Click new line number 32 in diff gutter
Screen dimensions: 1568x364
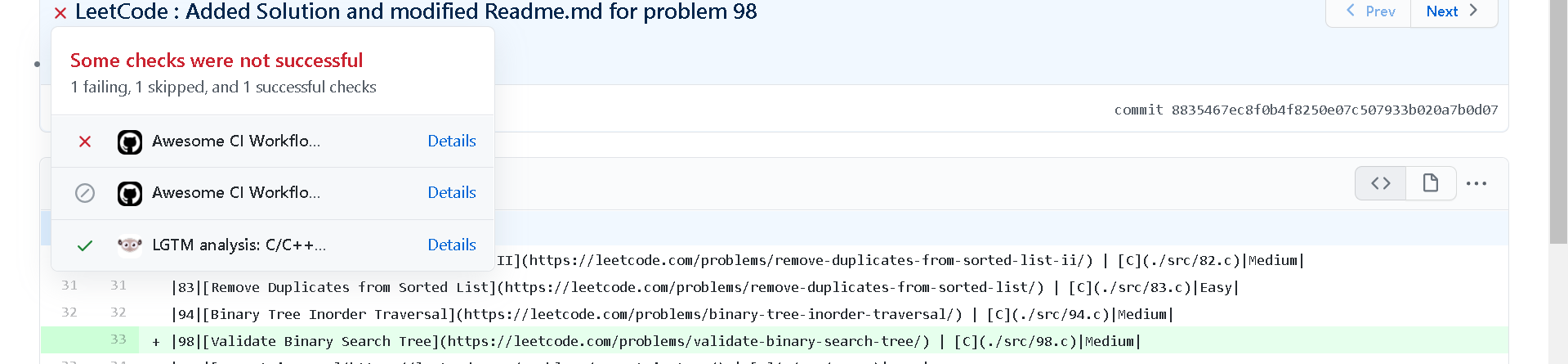click(118, 312)
